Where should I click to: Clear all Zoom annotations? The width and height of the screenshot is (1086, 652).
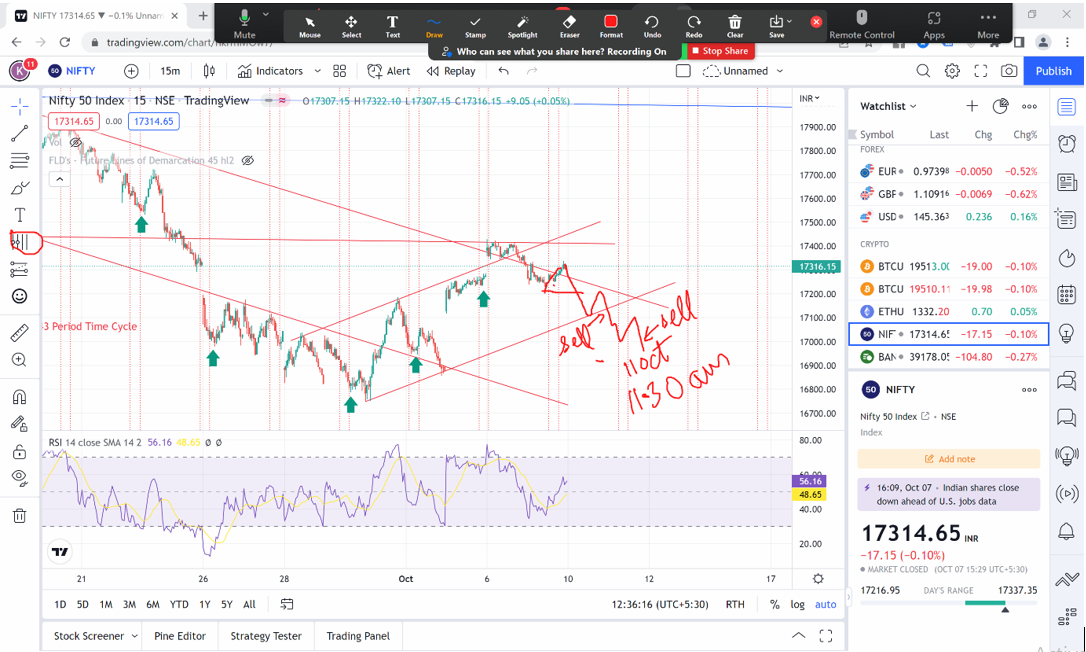[735, 26]
